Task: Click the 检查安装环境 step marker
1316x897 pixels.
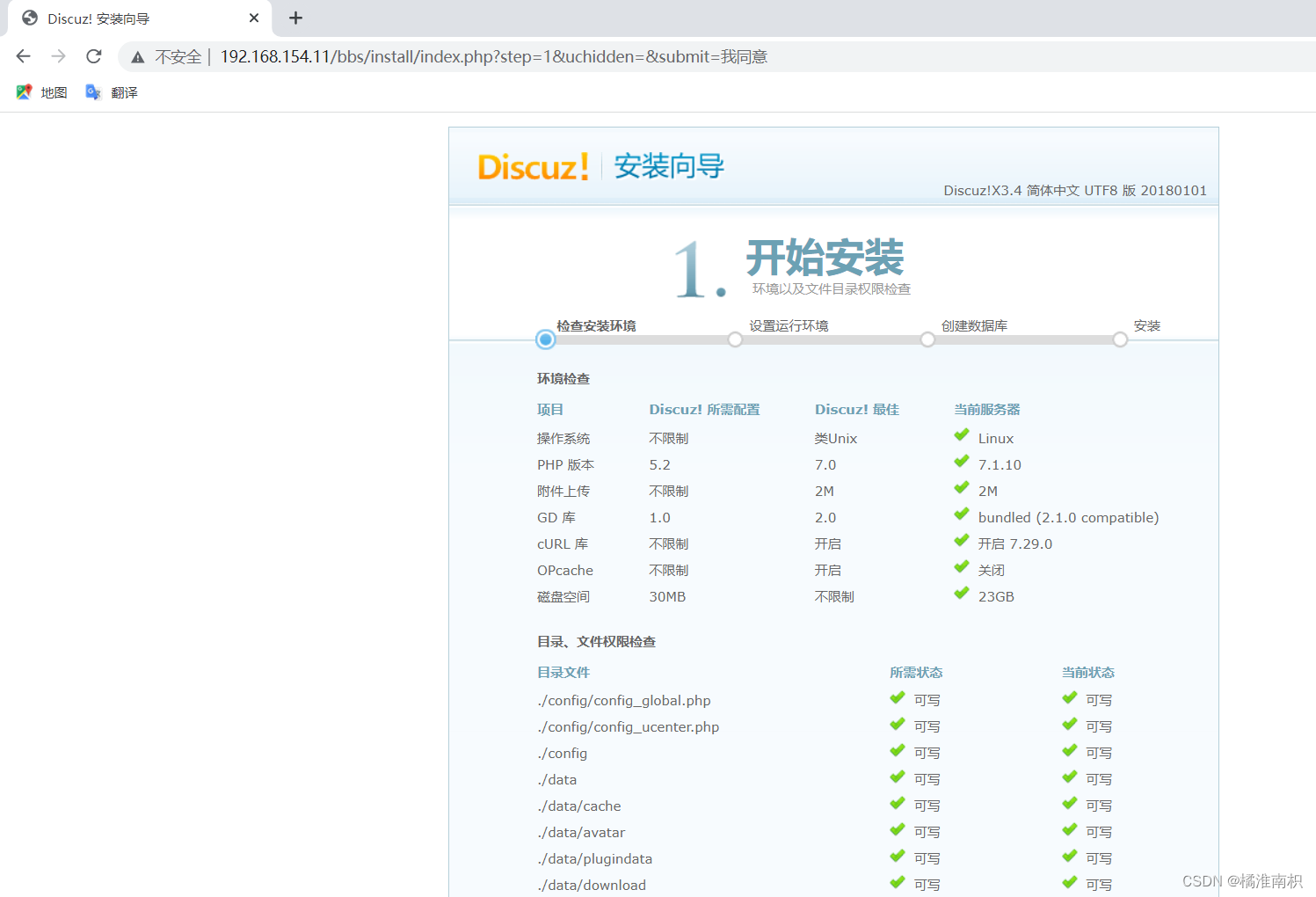Action: click(x=545, y=339)
